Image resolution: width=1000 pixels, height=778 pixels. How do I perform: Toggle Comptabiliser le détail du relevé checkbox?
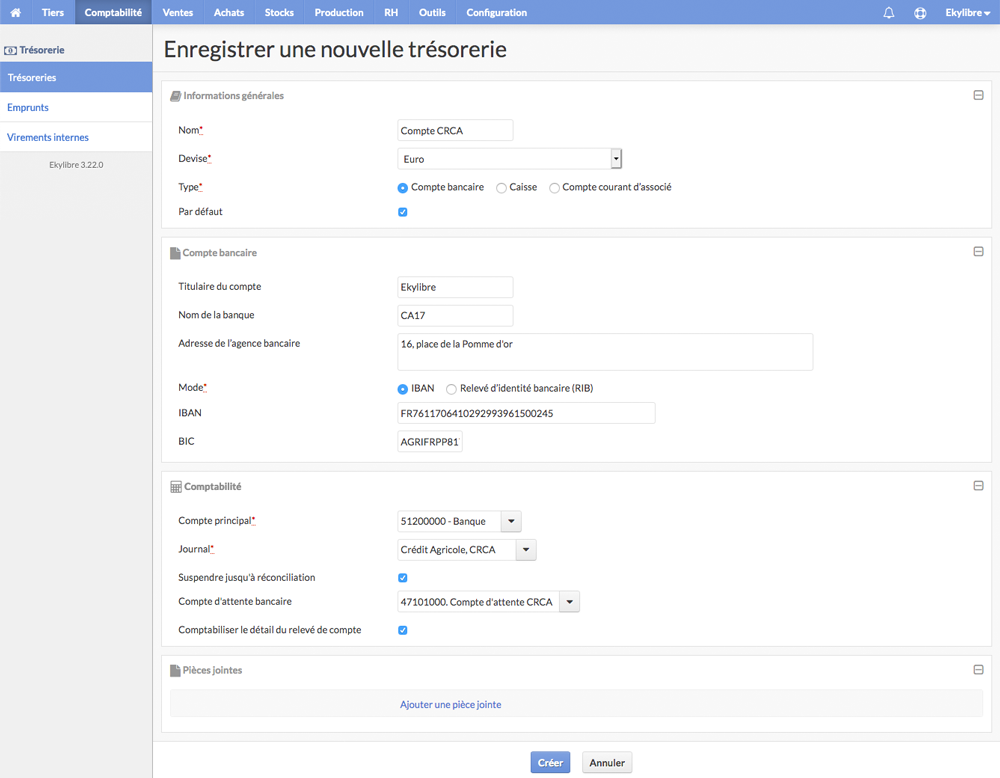(402, 630)
